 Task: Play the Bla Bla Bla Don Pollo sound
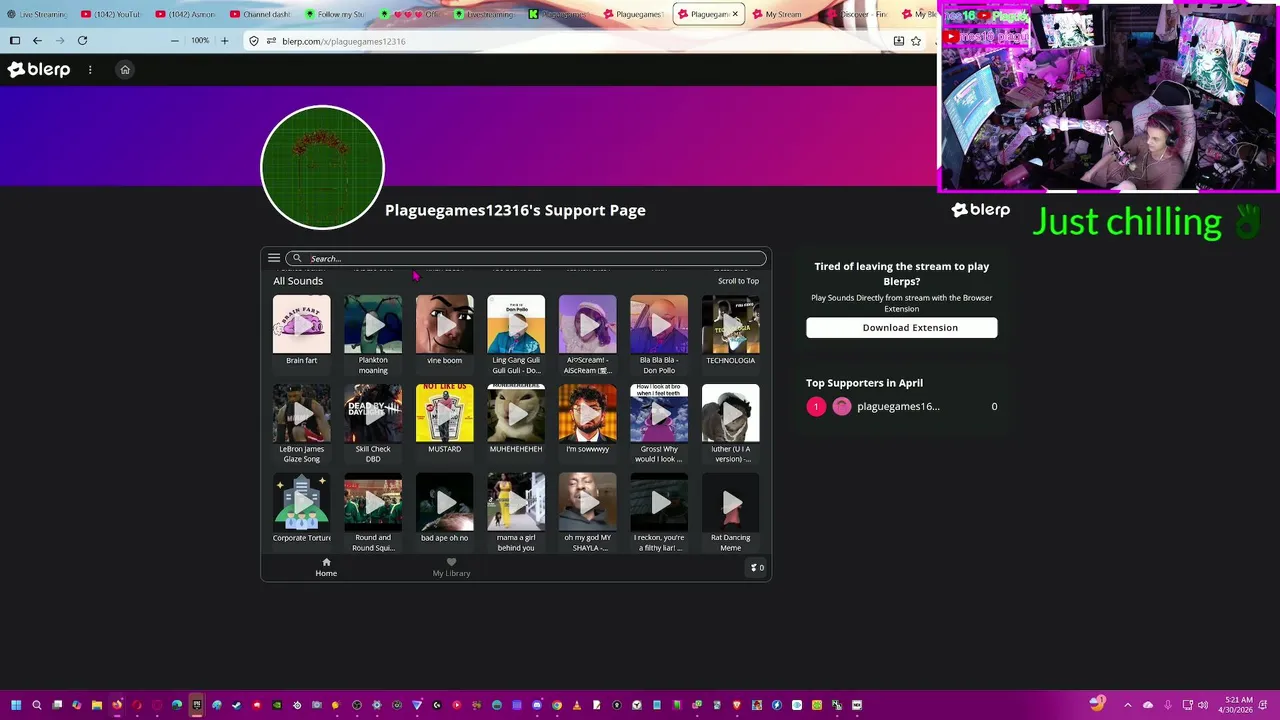659,324
